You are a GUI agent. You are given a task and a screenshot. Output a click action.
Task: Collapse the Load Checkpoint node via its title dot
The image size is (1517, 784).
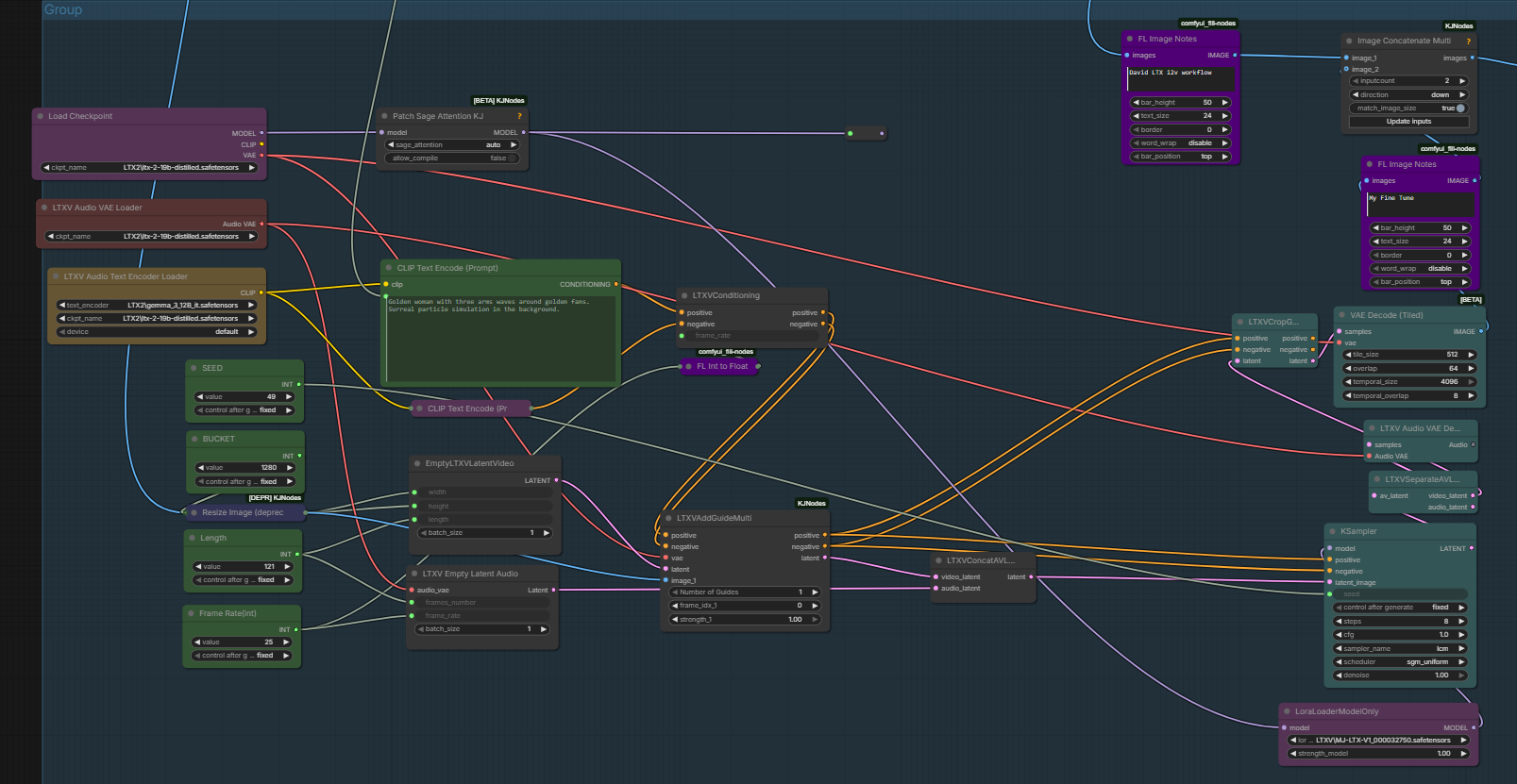point(40,116)
